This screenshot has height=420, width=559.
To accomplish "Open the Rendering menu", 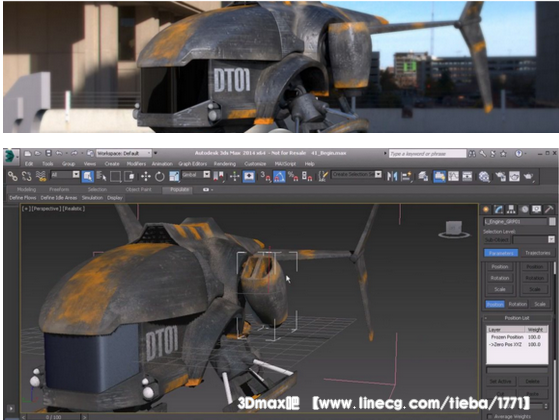I will coord(225,164).
